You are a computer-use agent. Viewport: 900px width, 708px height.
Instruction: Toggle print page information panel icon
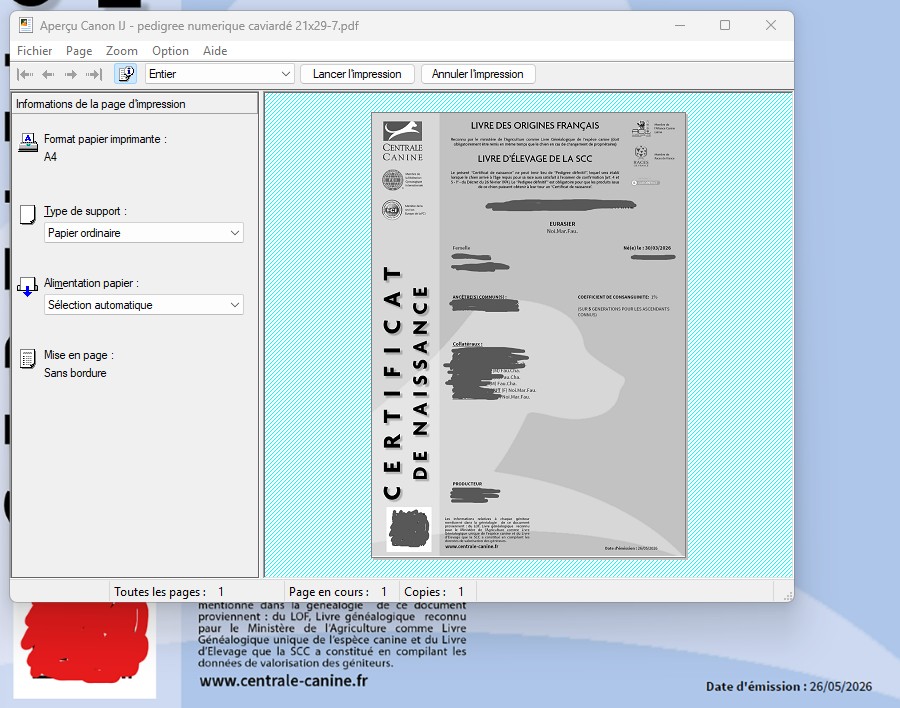[x=126, y=74]
